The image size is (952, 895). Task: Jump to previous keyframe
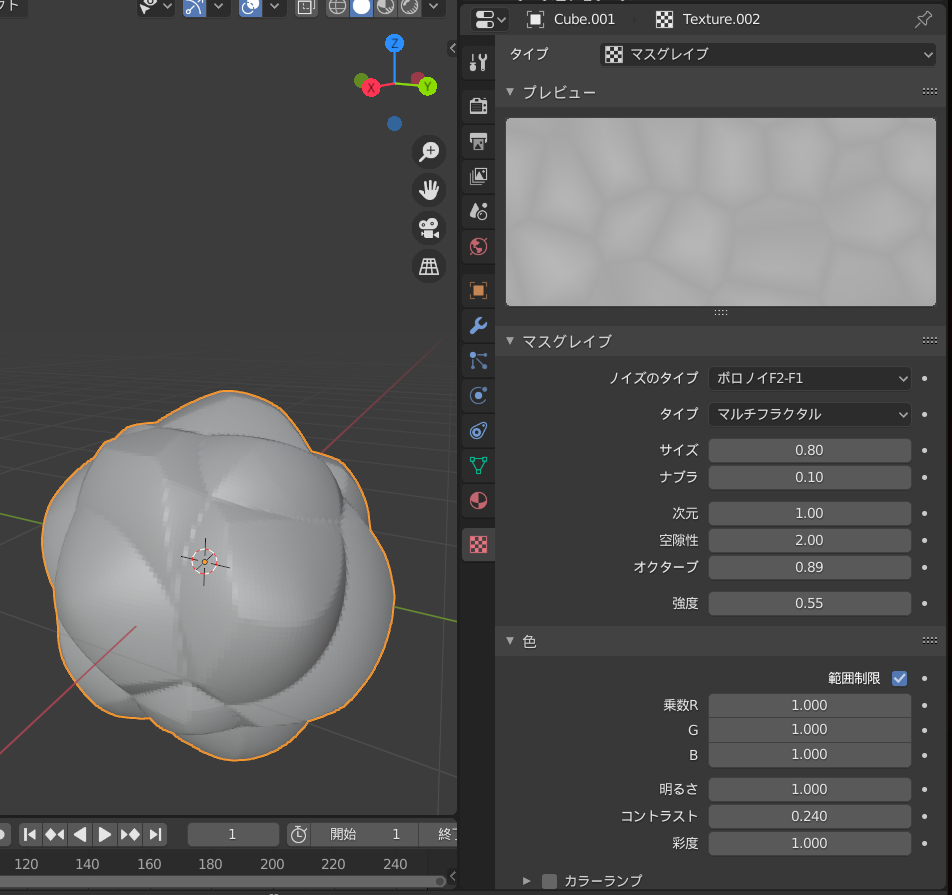55,834
